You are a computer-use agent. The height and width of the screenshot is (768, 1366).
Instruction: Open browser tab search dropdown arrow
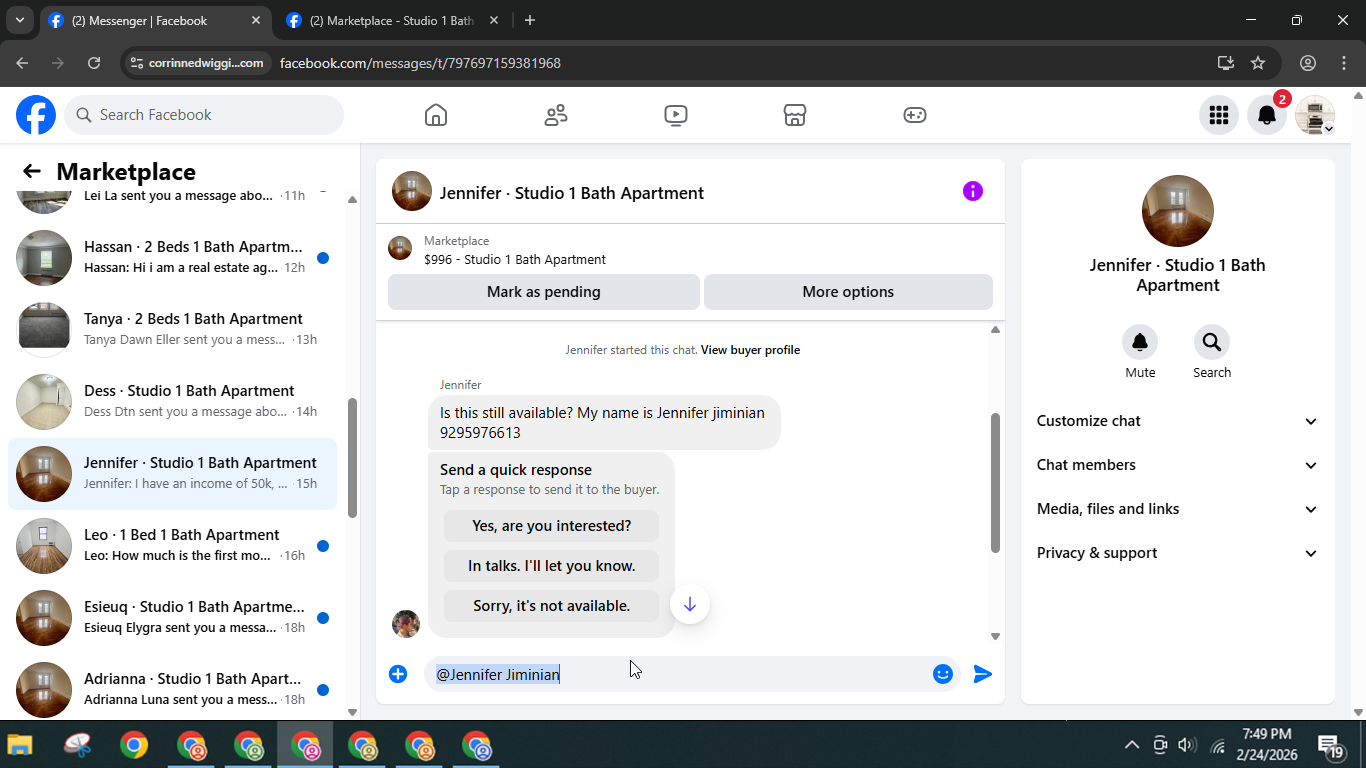point(19,20)
